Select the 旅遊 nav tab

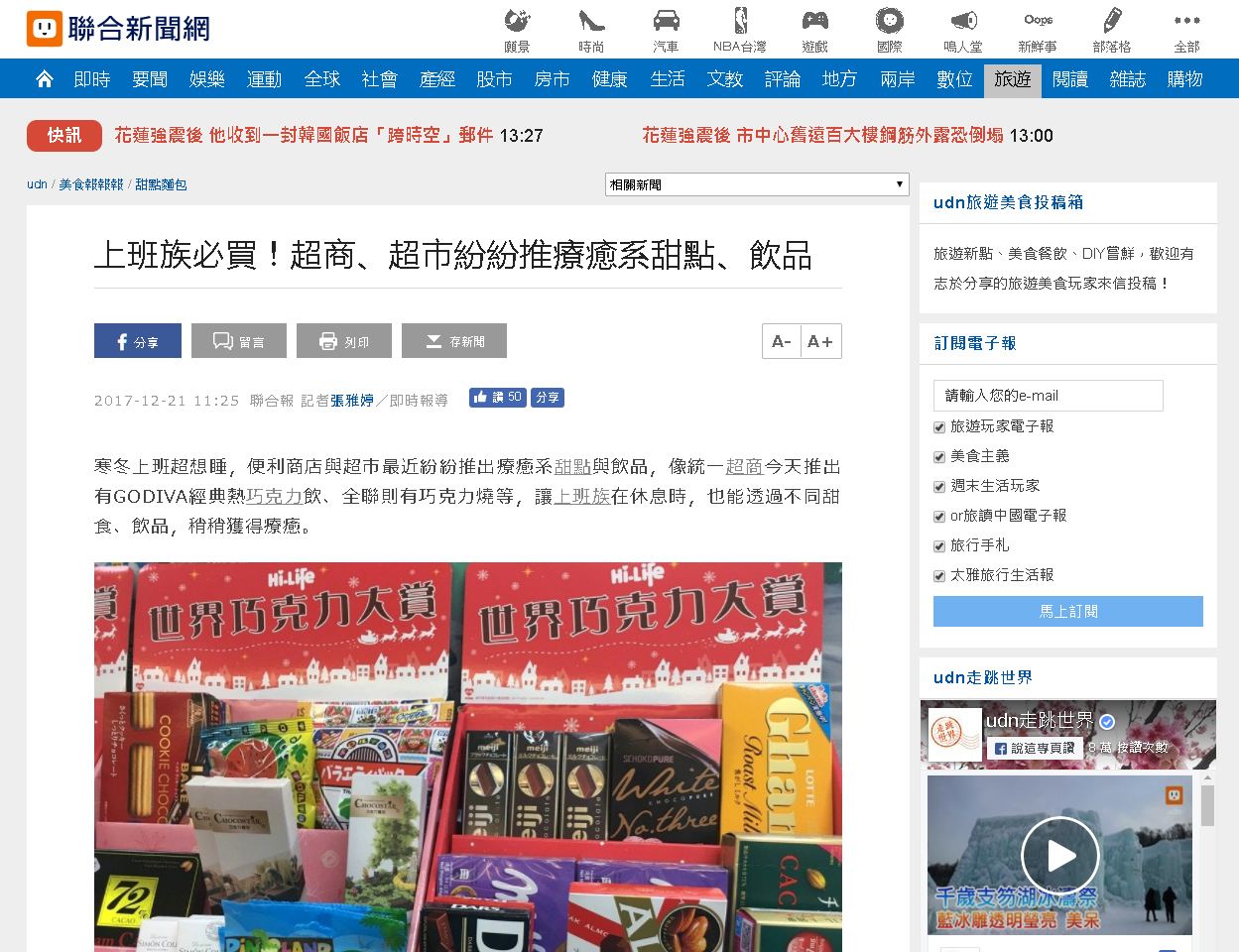(1013, 79)
